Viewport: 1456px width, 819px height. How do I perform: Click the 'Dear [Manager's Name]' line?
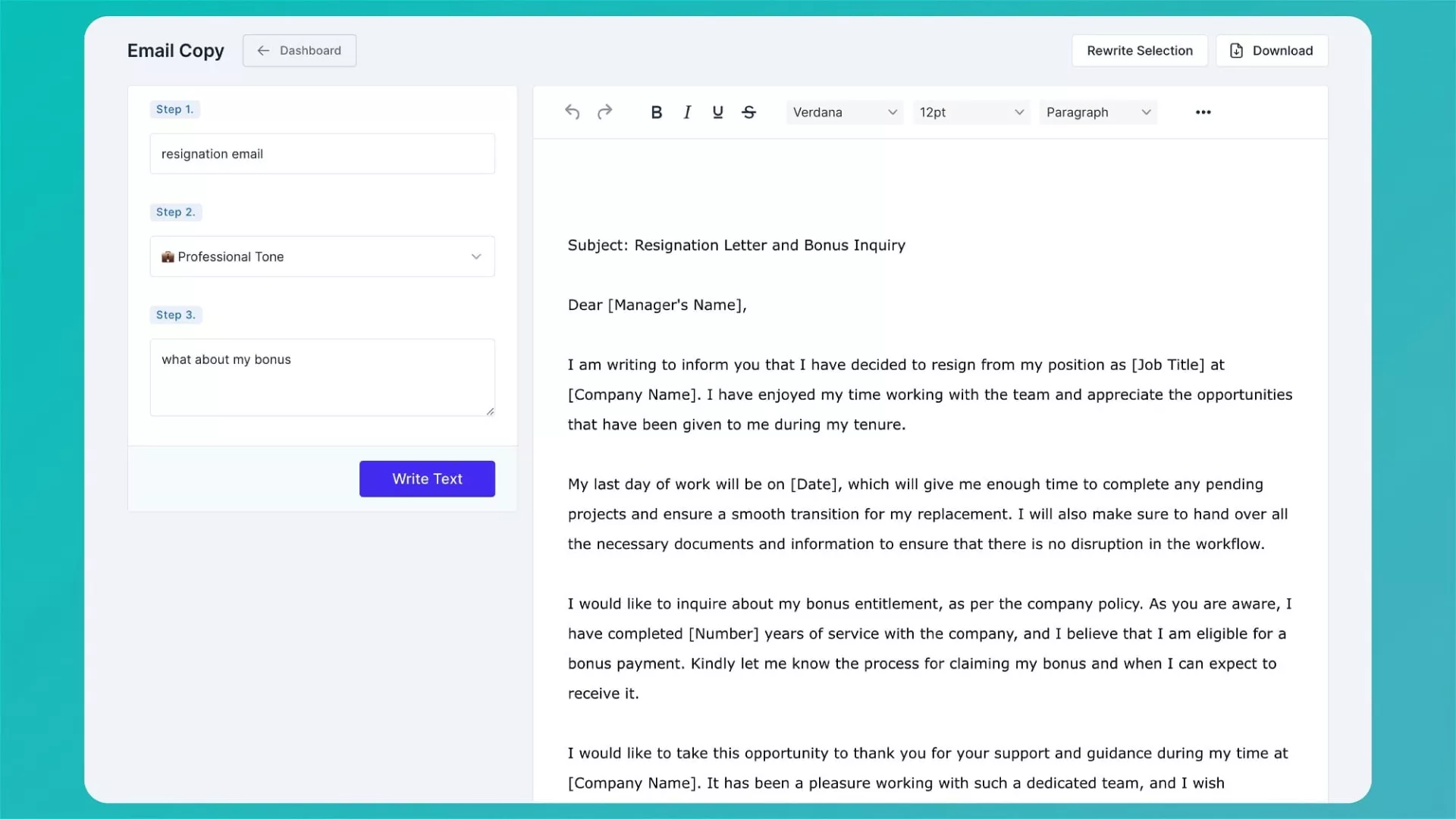657,305
